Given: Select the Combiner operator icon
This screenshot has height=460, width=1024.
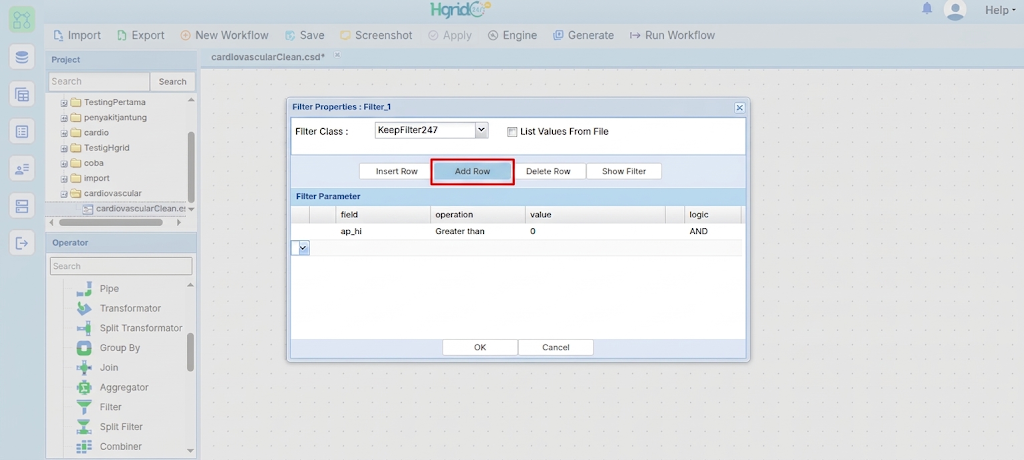Looking at the screenshot, I should coord(84,447).
